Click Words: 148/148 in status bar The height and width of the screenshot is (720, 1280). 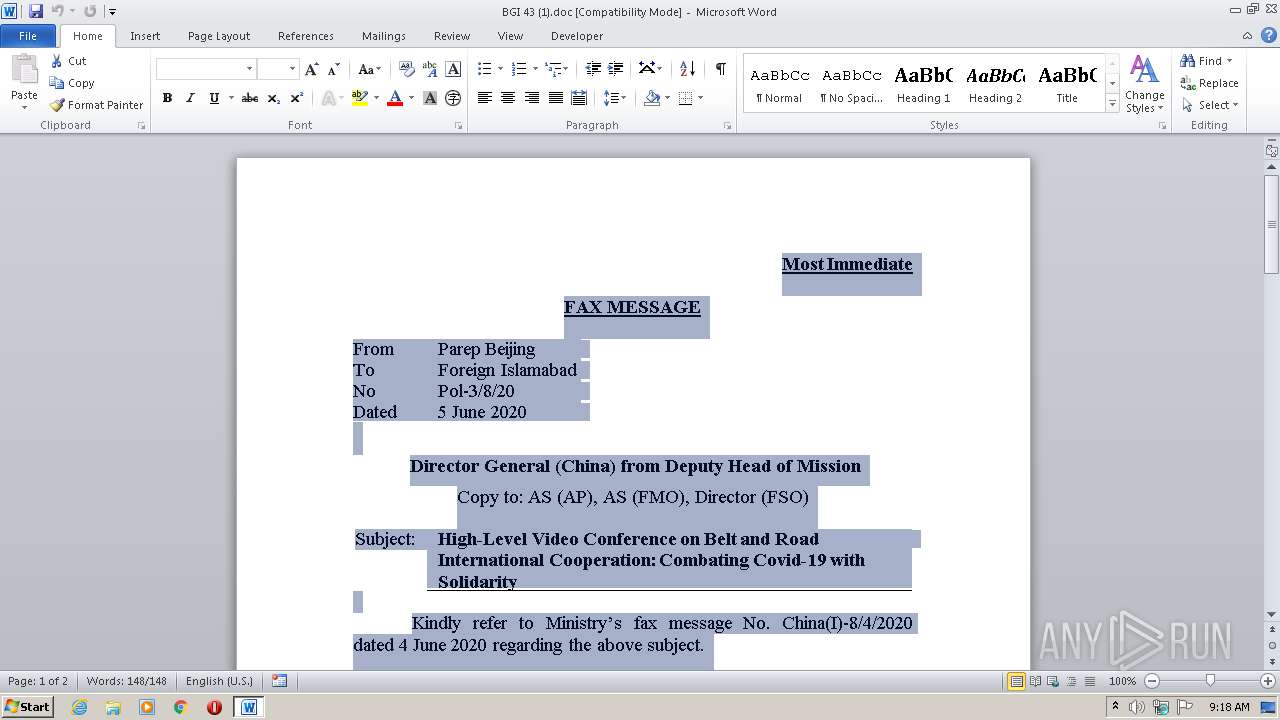point(126,681)
